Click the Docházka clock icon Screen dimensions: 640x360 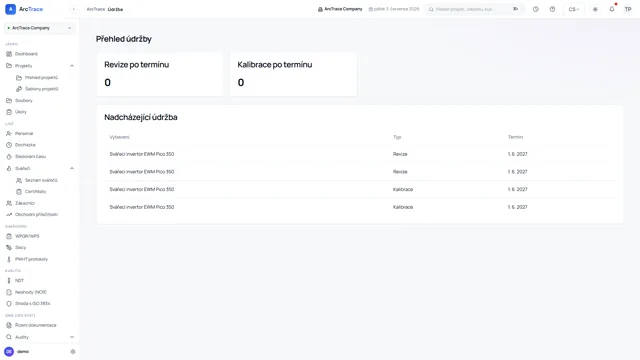coord(9,145)
